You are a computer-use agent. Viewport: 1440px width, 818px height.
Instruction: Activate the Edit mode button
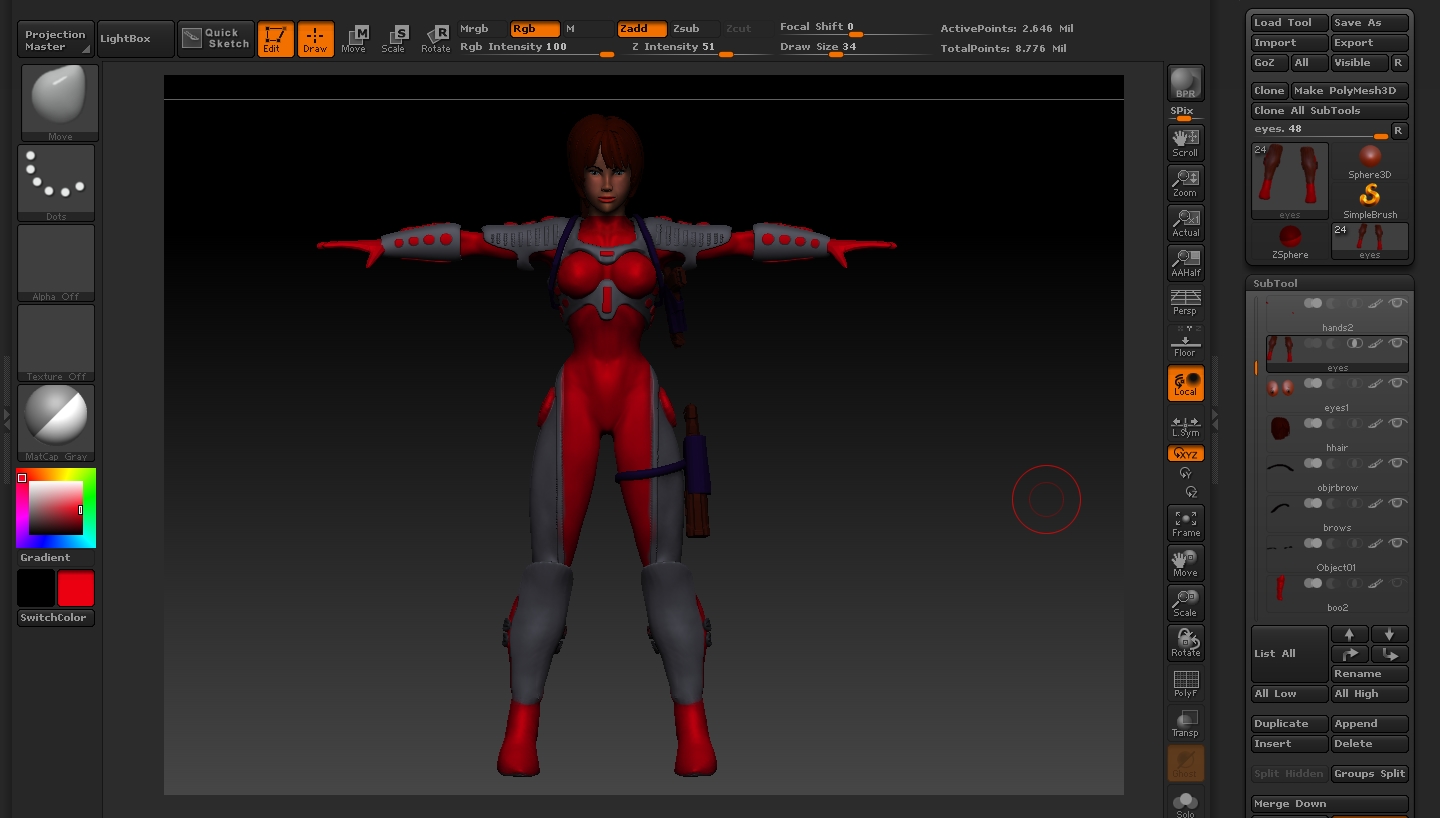tap(275, 39)
